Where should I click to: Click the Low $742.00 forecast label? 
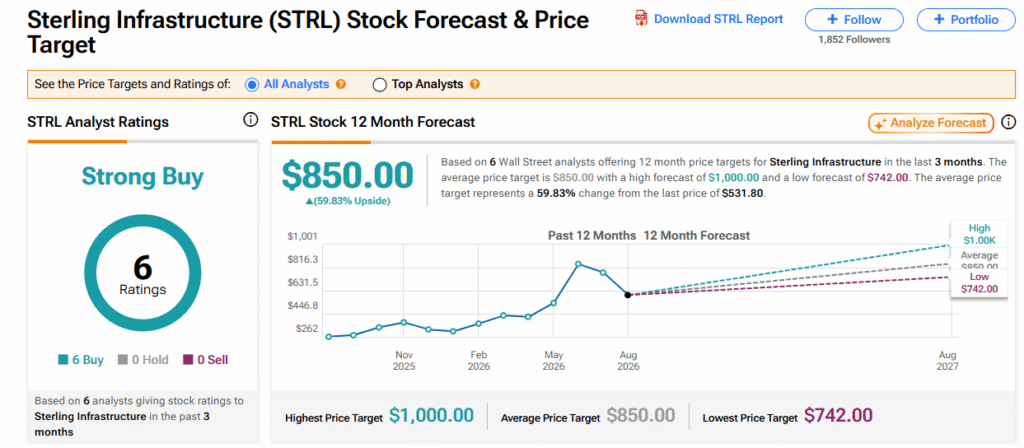(x=980, y=283)
